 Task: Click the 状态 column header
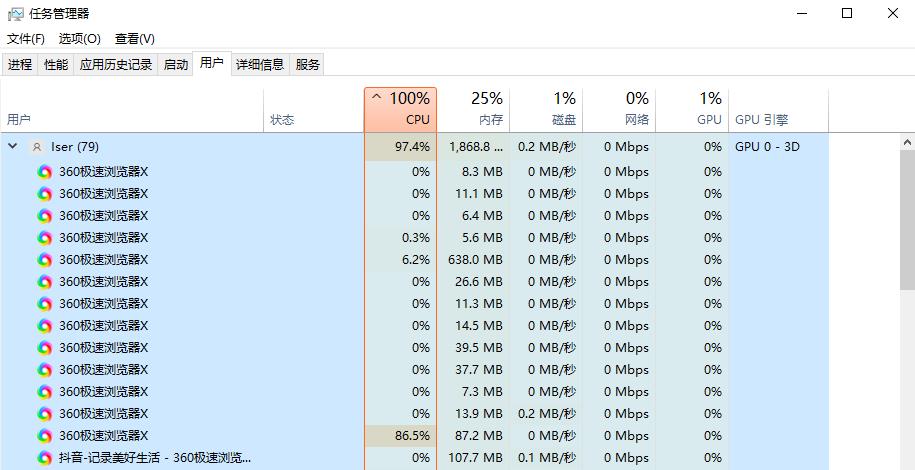click(313, 110)
